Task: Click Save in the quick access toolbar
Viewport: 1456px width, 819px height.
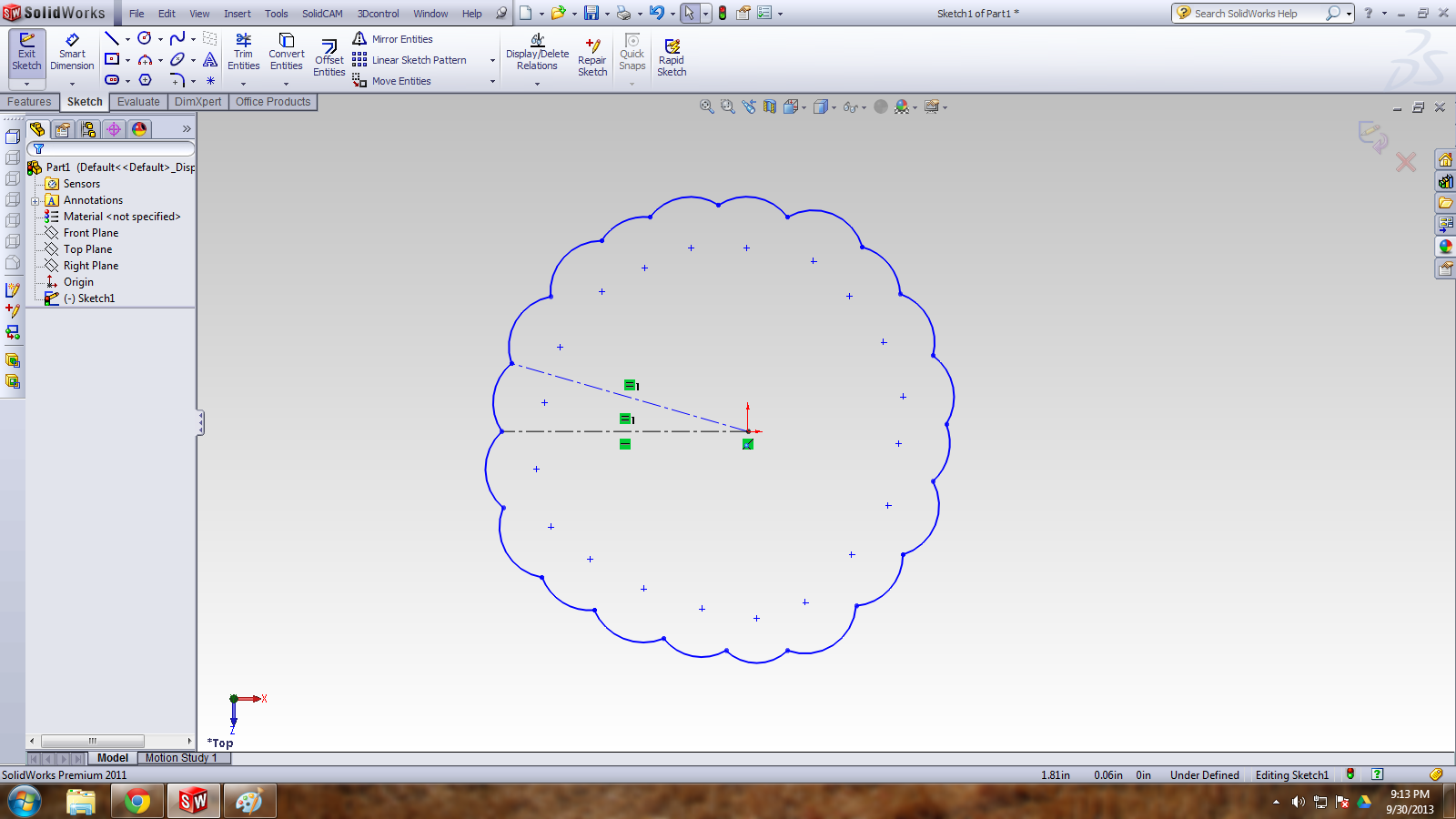Action: 591,13
